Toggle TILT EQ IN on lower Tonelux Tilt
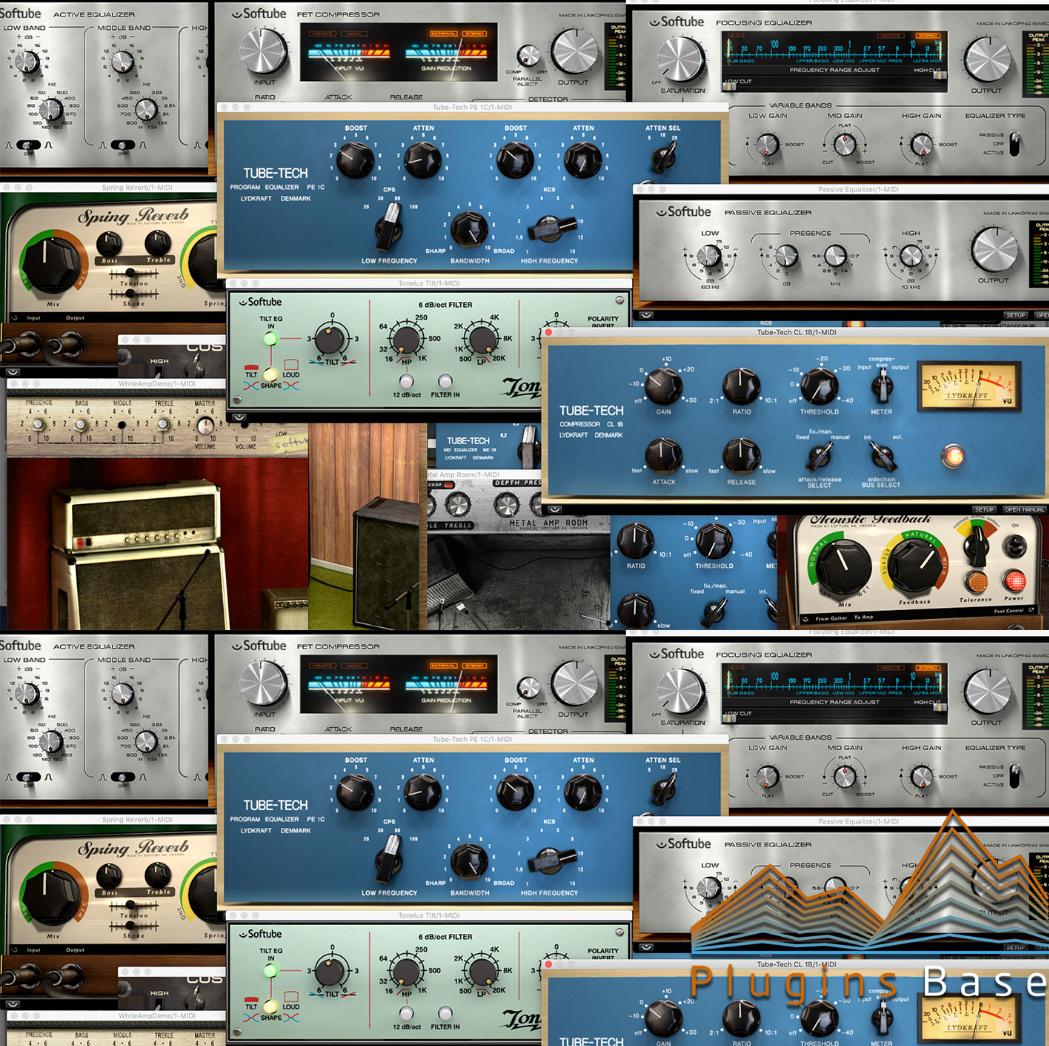Viewport: 1049px width, 1046px height. pyautogui.click(x=270, y=970)
